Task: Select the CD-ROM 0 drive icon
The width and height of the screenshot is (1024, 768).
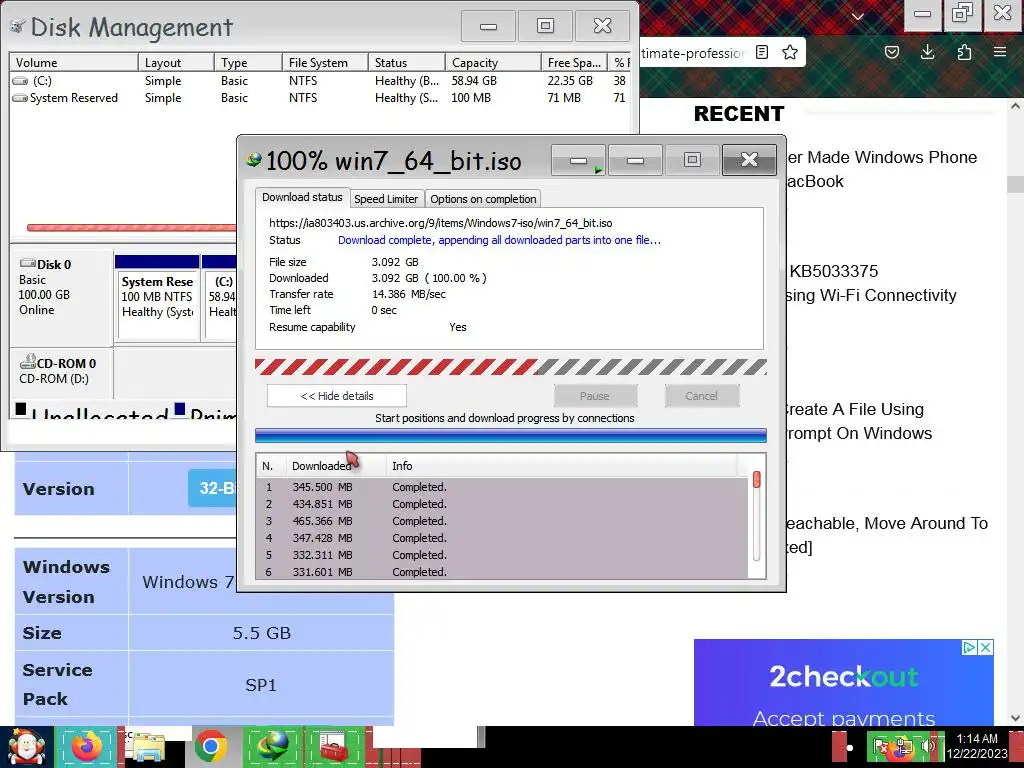Action: (x=27, y=362)
